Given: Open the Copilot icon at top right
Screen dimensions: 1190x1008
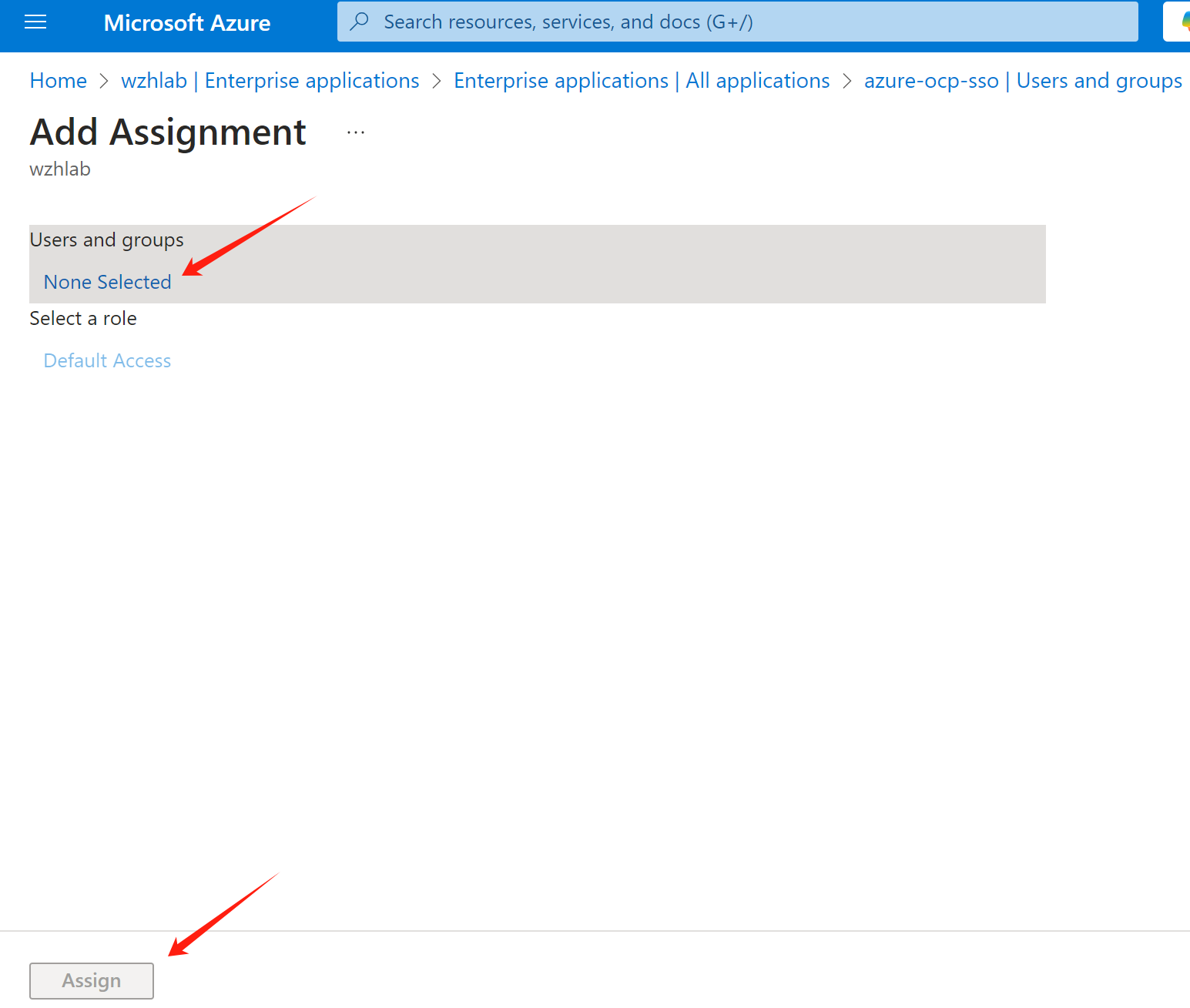Looking at the screenshot, I should point(1182,22).
